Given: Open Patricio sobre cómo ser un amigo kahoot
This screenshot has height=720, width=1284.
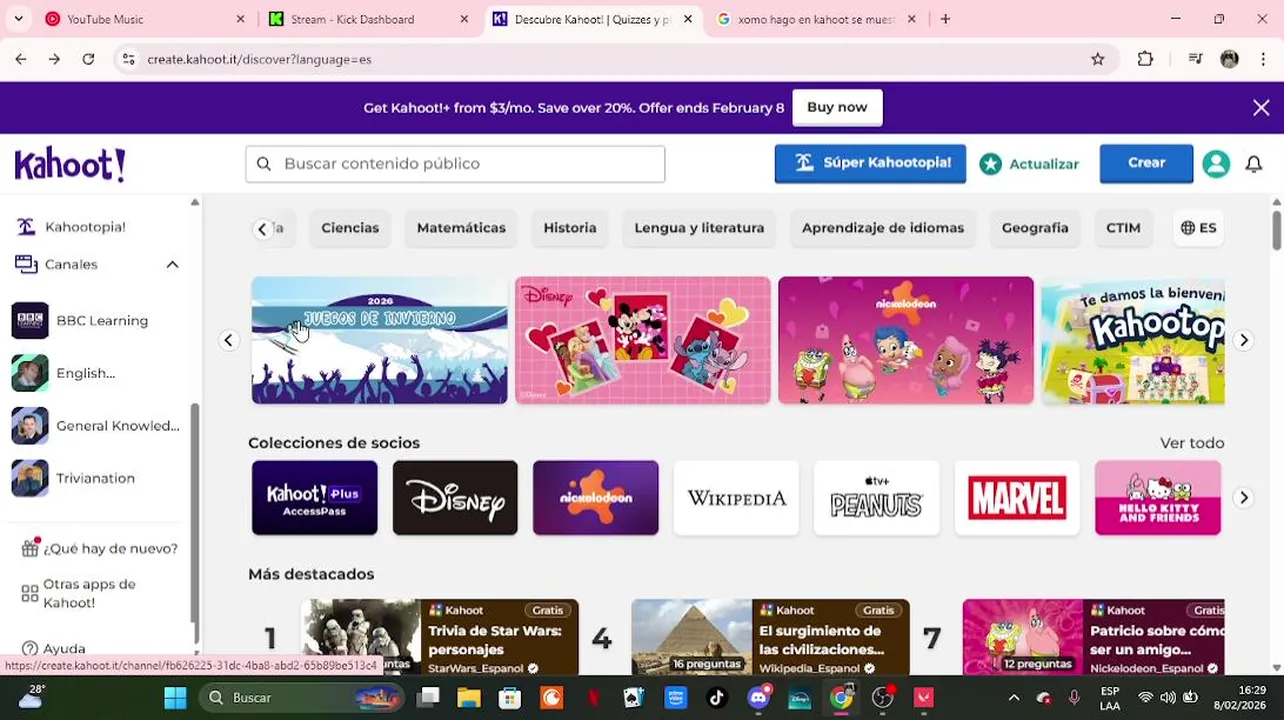Looking at the screenshot, I should pos(1094,637).
